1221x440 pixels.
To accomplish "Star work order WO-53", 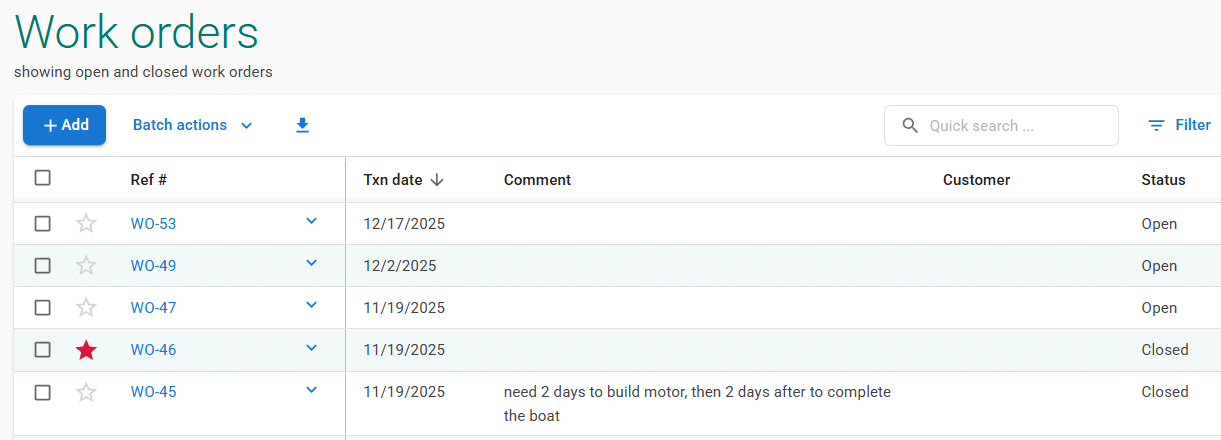I will click(x=87, y=224).
